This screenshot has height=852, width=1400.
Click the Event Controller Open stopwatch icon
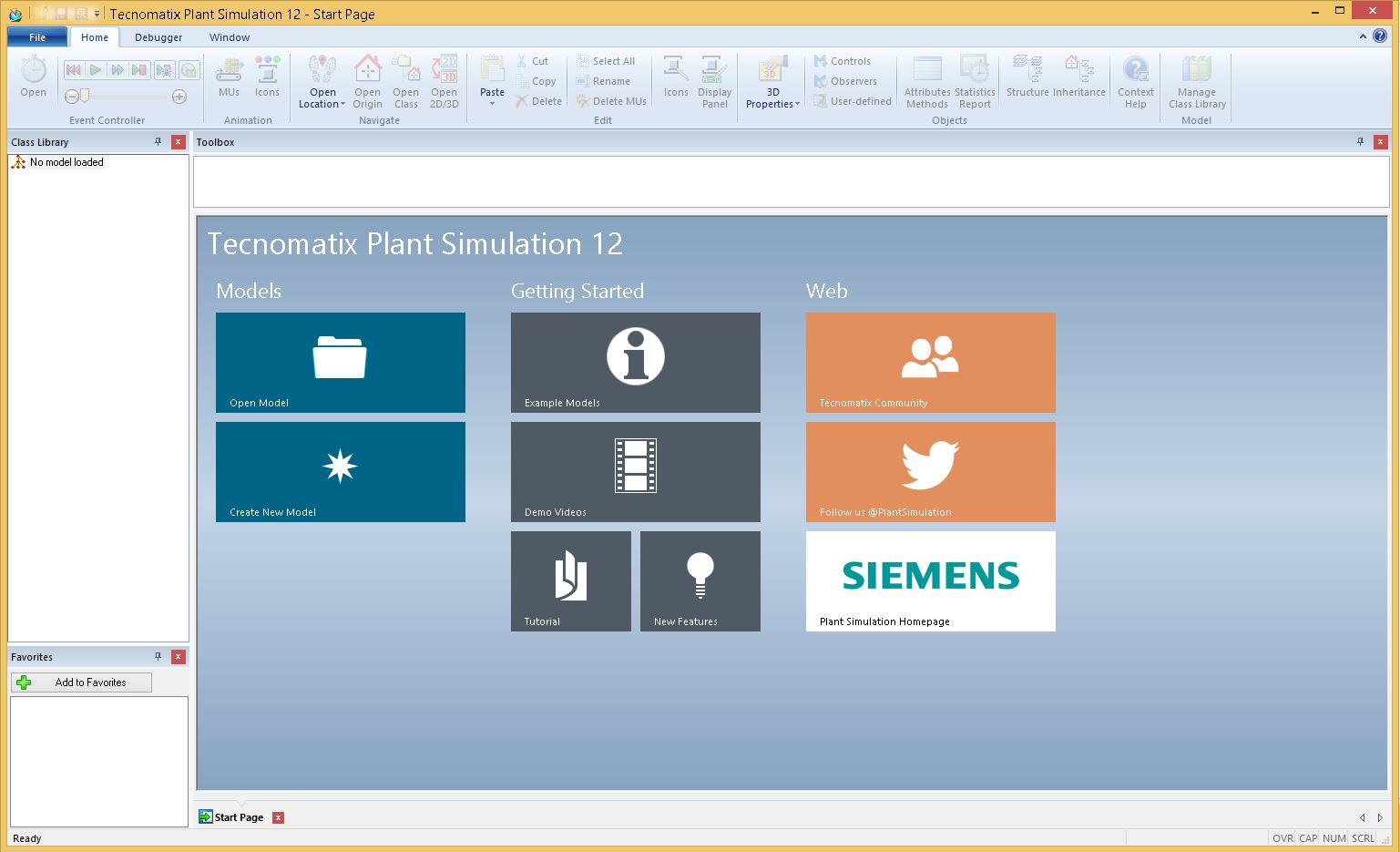coord(33,70)
